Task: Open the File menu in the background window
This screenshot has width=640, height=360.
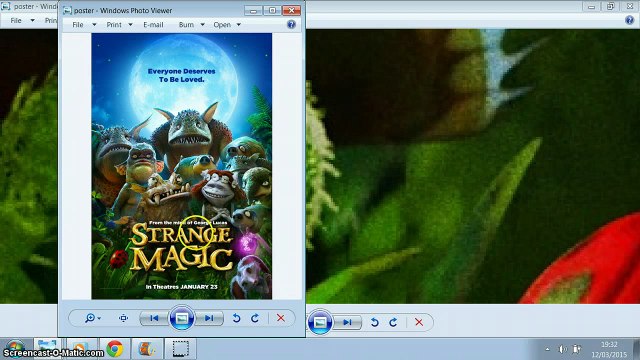Action: 16,20
